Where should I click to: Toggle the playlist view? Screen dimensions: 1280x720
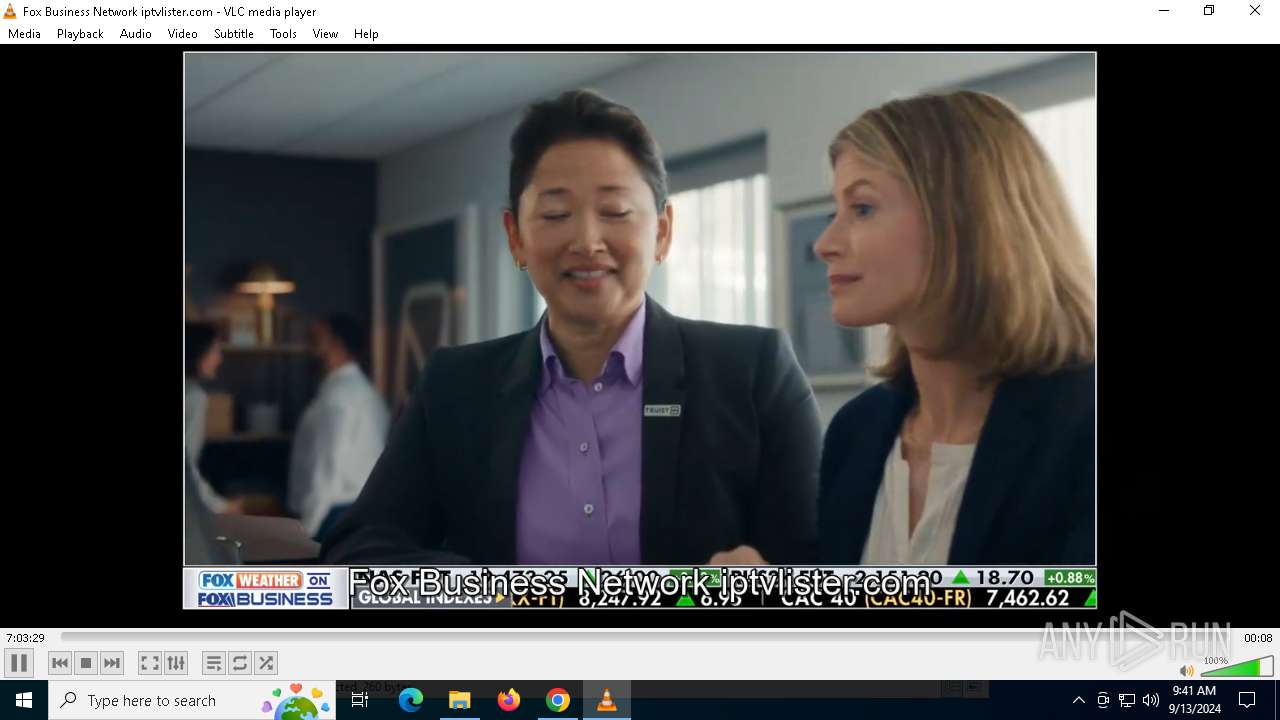213,663
